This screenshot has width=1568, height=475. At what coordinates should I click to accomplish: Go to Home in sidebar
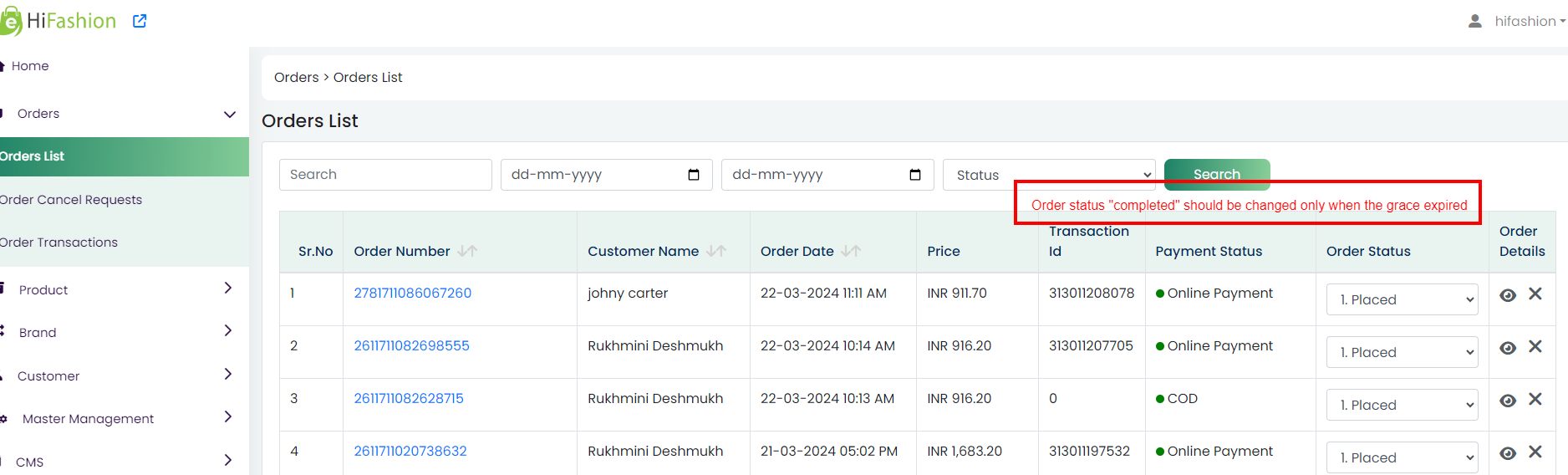pos(30,66)
